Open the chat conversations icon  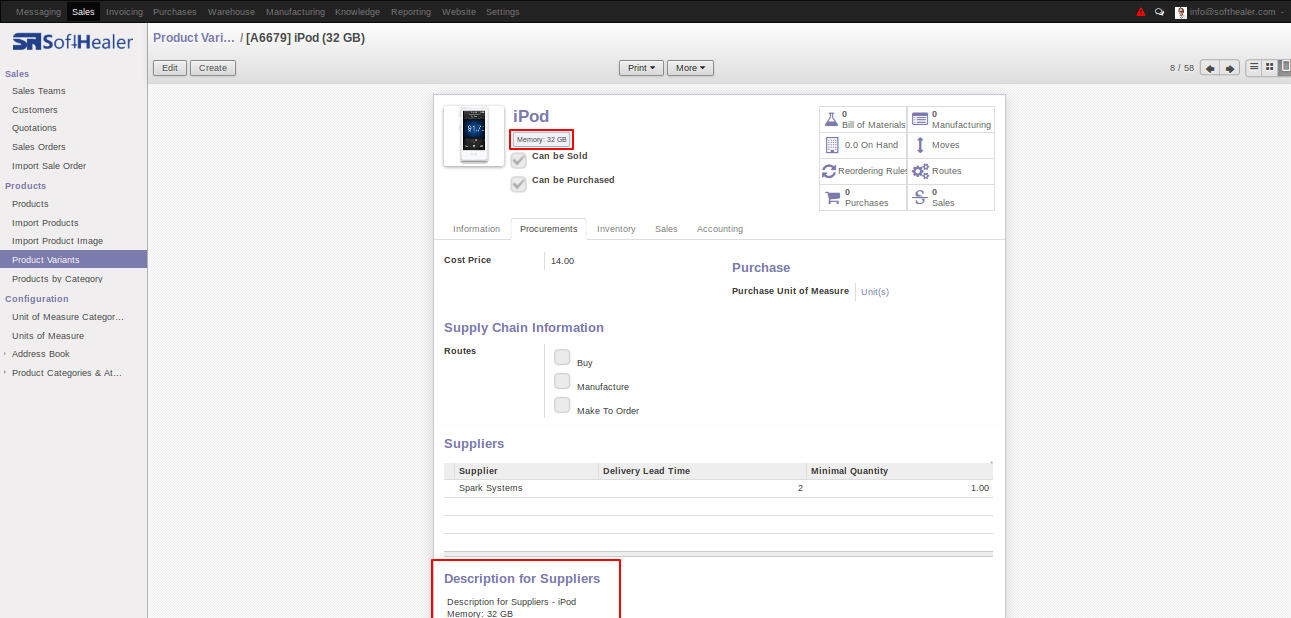click(1159, 12)
